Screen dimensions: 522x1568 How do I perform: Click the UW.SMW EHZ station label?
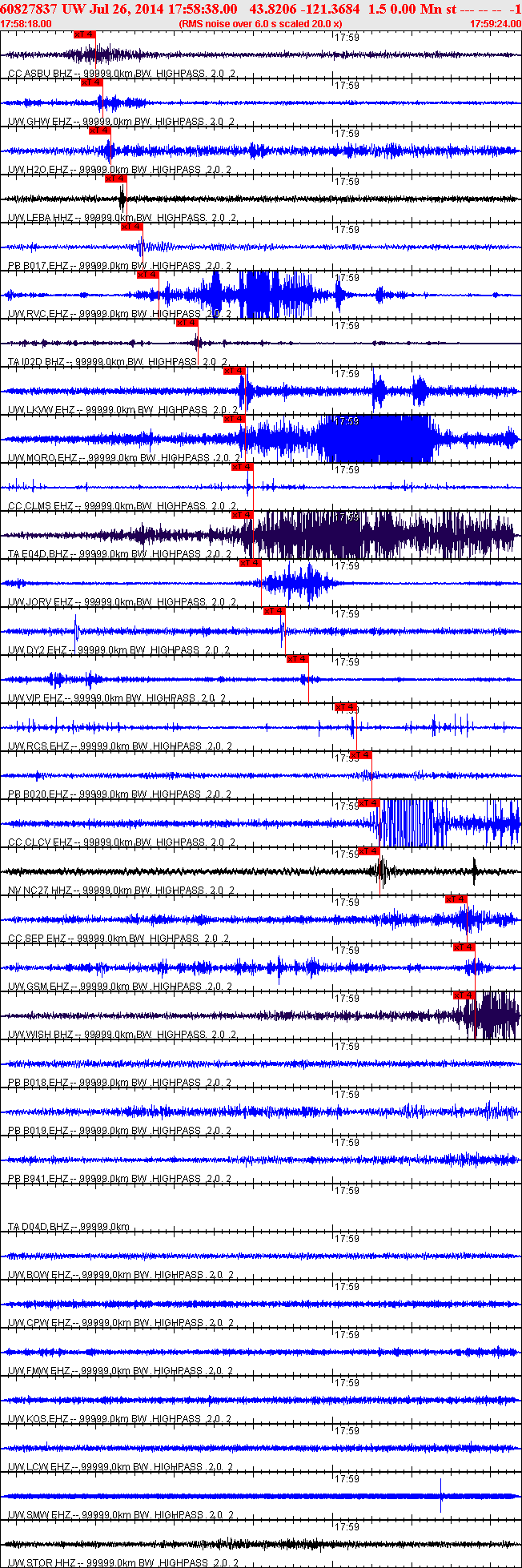(x=121, y=1515)
